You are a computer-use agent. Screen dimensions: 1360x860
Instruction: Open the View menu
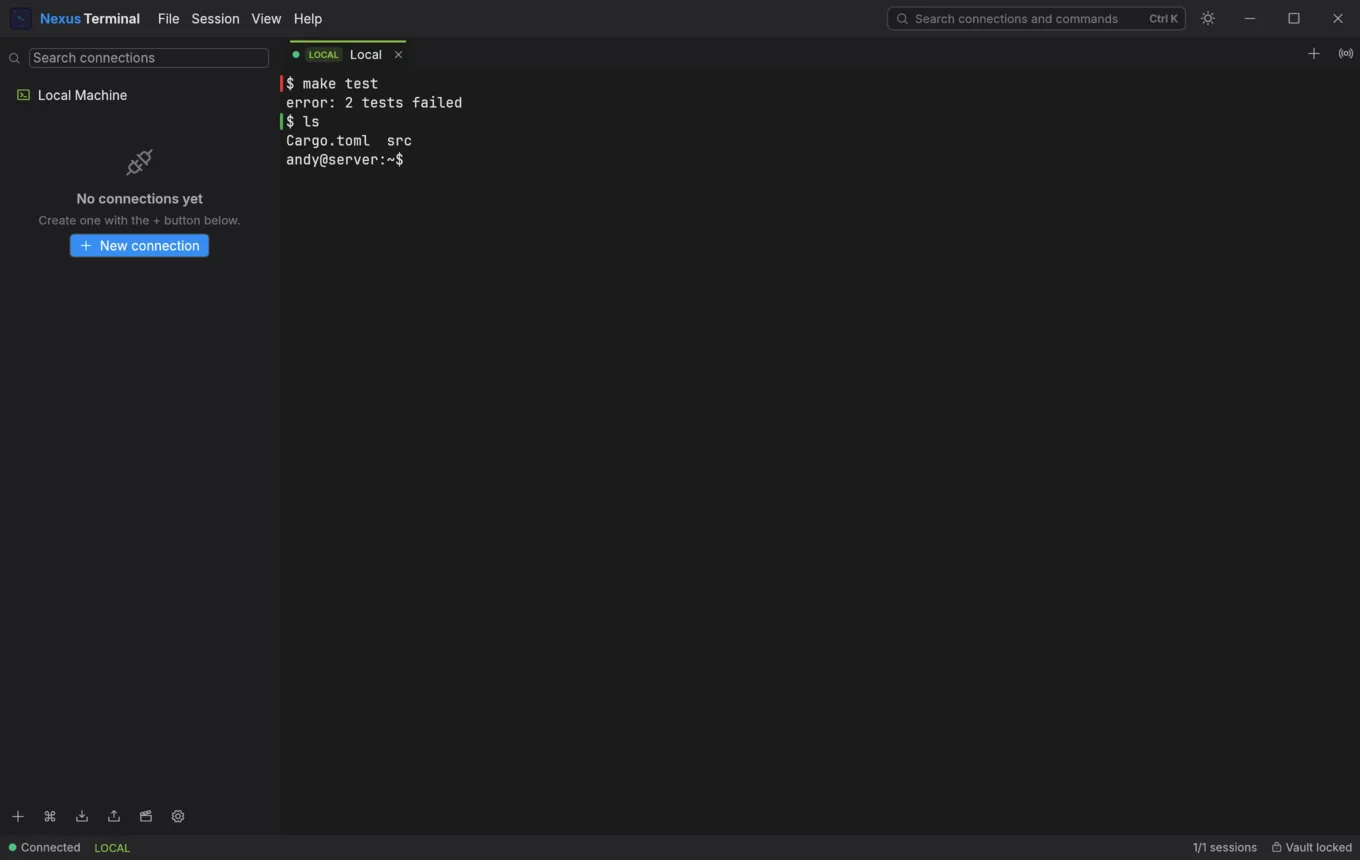click(x=266, y=19)
